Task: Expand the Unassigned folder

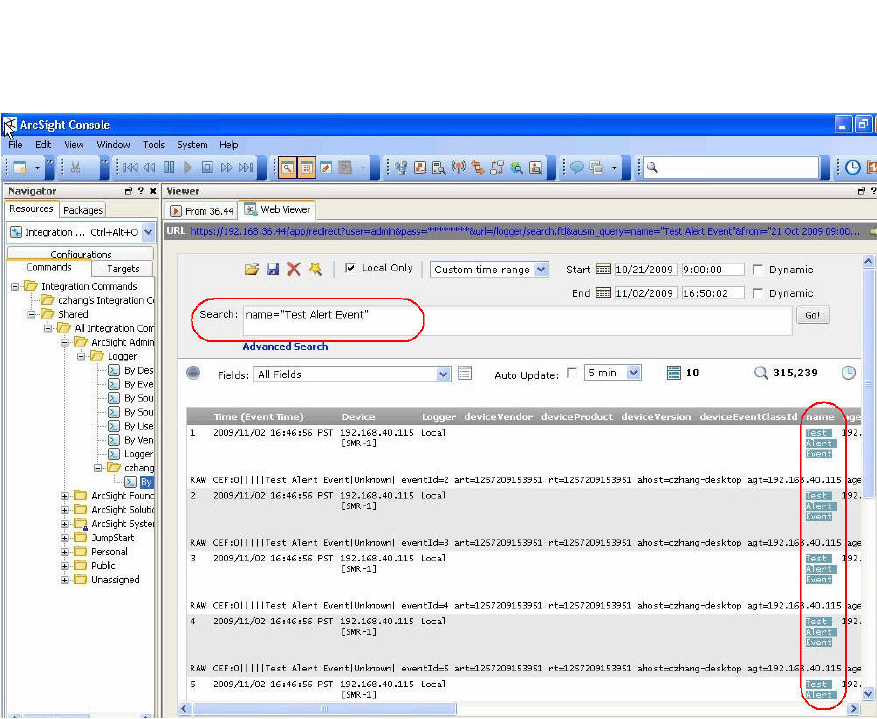Action: (65, 580)
